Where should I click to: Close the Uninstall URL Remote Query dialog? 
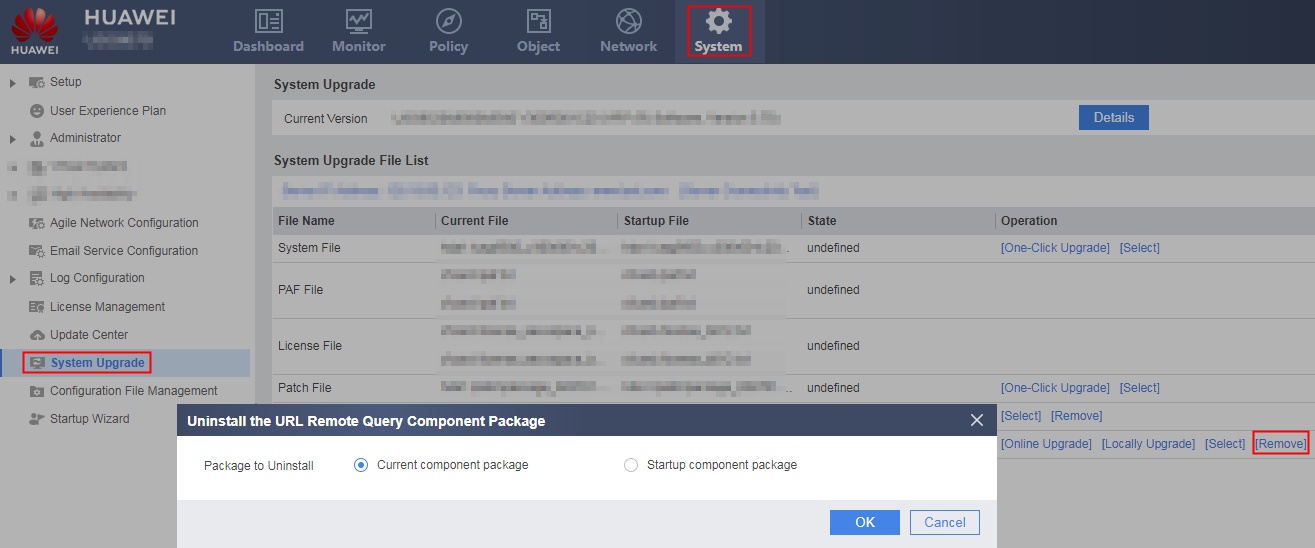click(x=977, y=421)
